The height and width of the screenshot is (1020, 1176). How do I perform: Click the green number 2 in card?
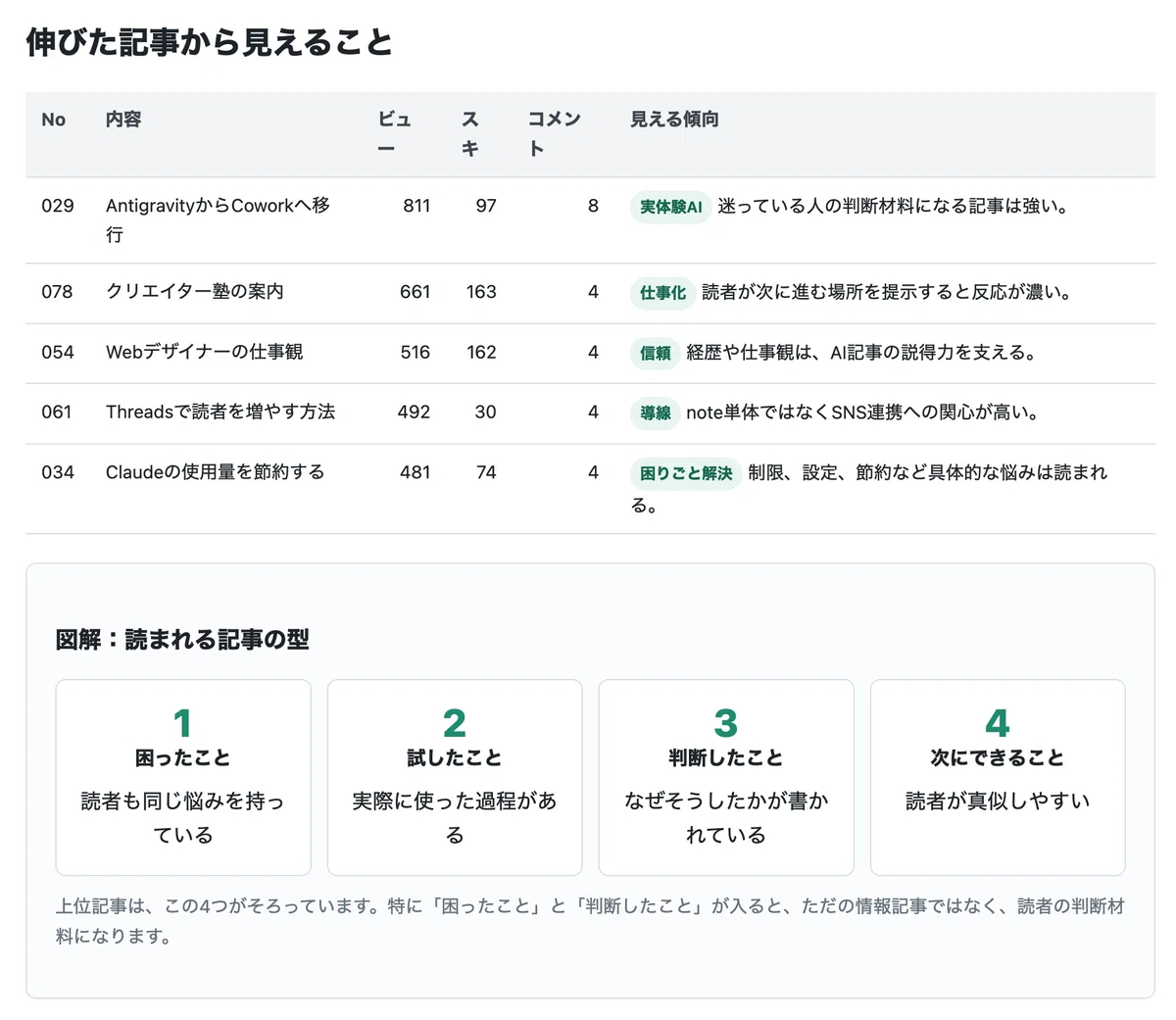(x=455, y=723)
